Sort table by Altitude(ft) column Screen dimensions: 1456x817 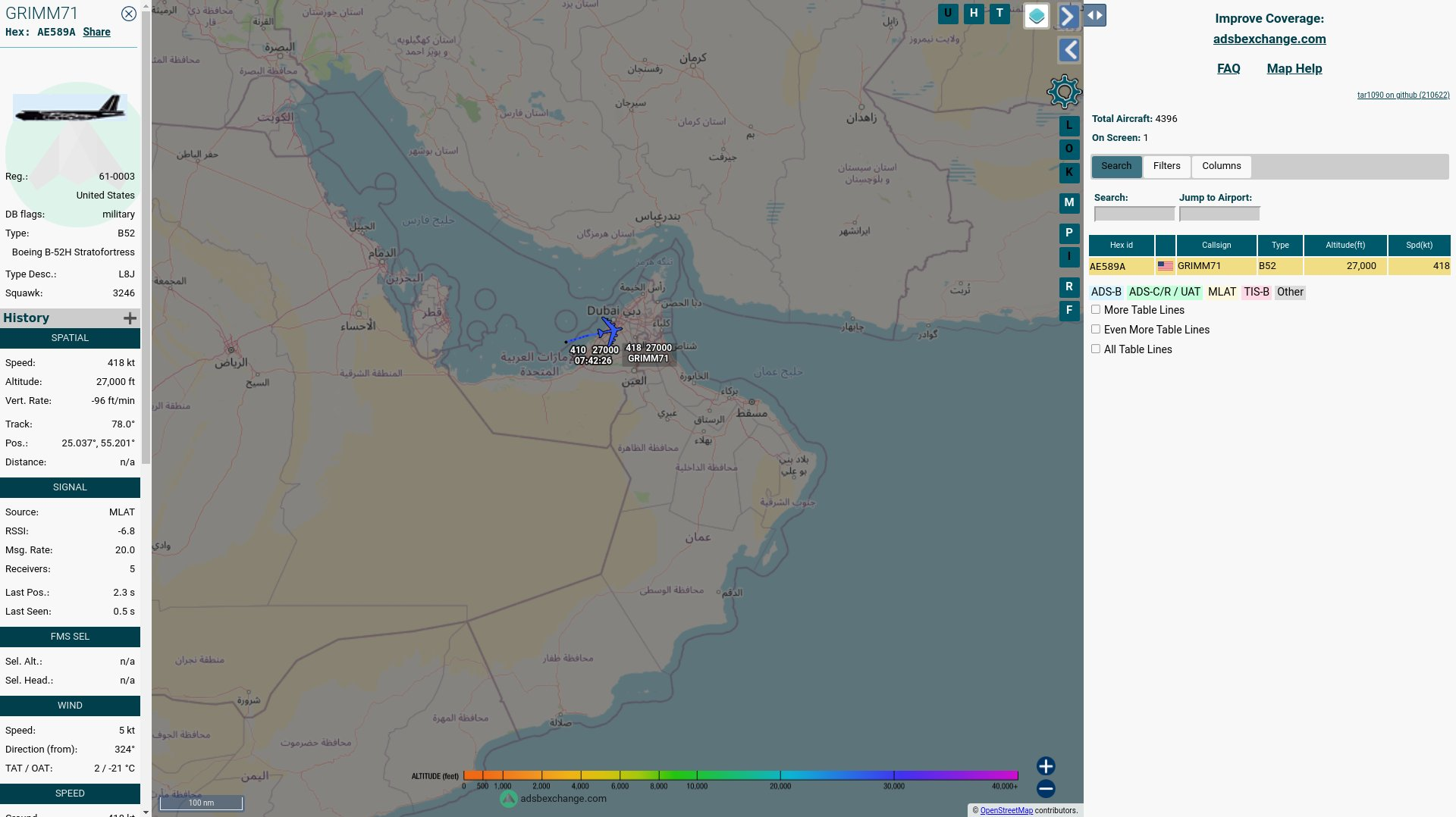[1345, 246]
